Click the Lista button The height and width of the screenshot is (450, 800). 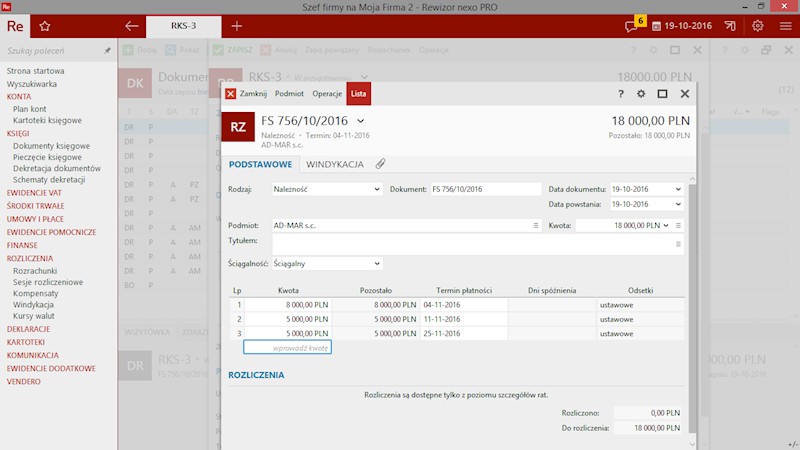(x=359, y=94)
